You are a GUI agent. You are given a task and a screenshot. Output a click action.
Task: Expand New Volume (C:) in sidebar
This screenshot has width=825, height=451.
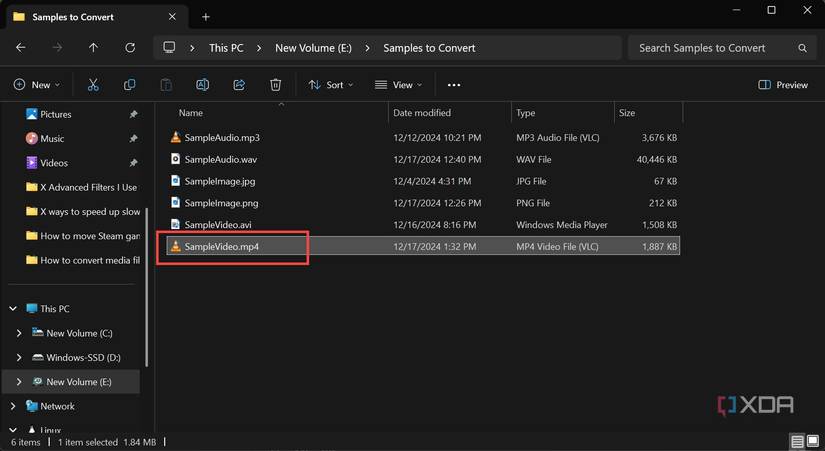click(19, 333)
